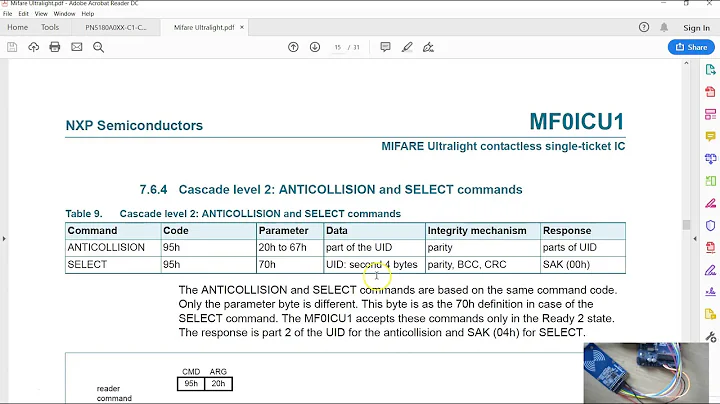Viewport: 720px width, 404px height.
Task: Click the '95h' CMD box in diagram
Action: pyautogui.click(x=191, y=383)
